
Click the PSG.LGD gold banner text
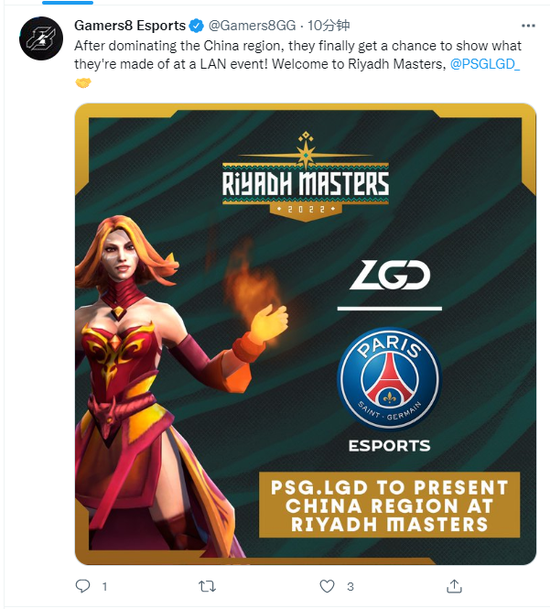pyautogui.click(x=389, y=505)
